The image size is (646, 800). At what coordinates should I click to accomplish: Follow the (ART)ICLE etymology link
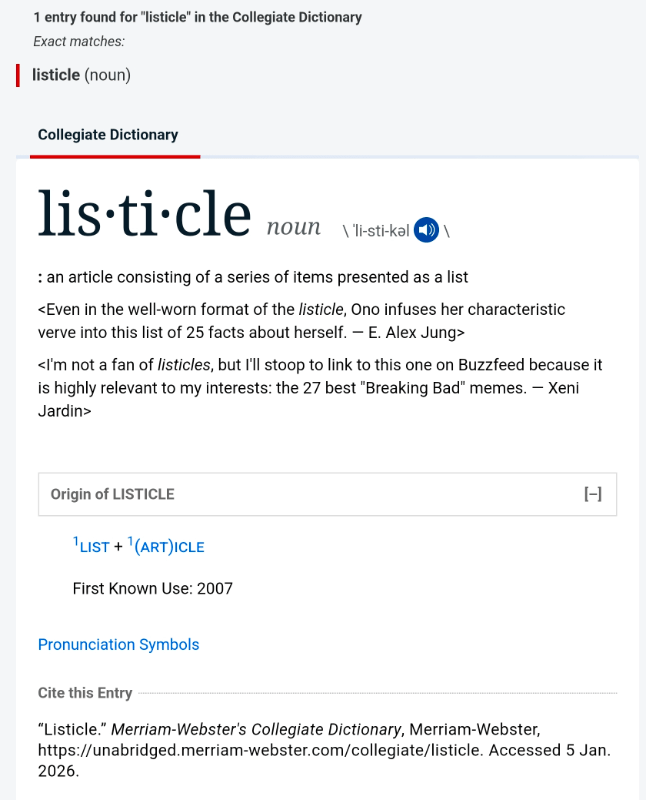pyautogui.click(x=168, y=547)
